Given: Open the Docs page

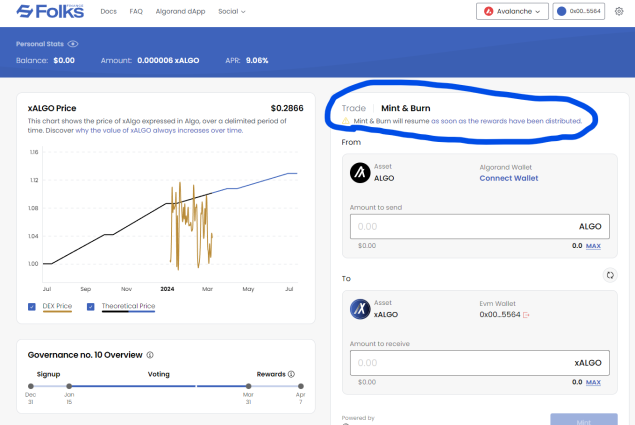Looking at the screenshot, I should pyautogui.click(x=109, y=11).
